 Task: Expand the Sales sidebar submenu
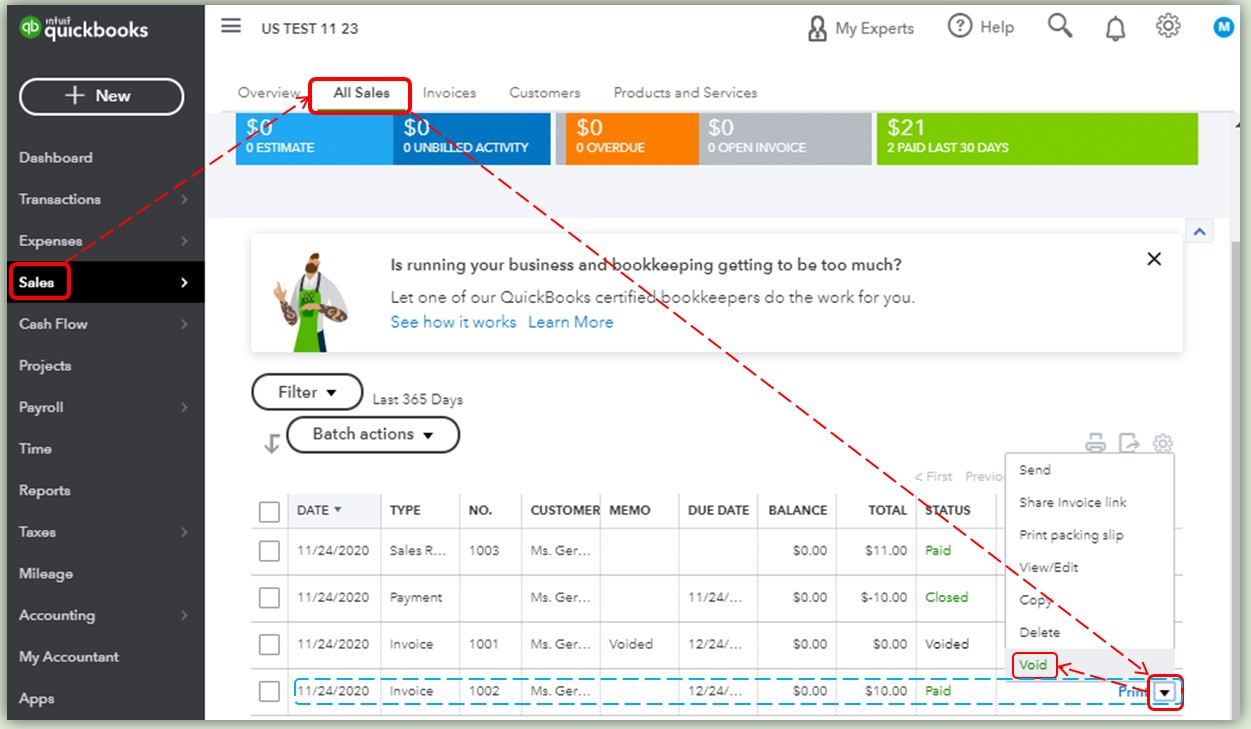click(x=184, y=283)
